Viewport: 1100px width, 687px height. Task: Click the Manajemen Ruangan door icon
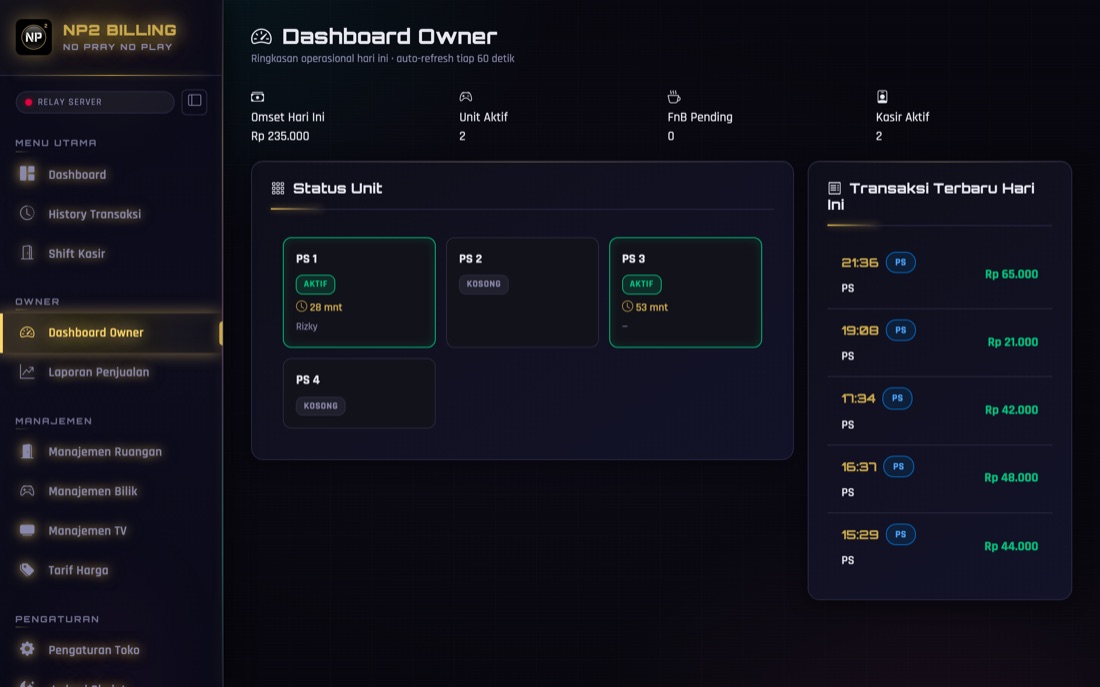[x=27, y=451]
